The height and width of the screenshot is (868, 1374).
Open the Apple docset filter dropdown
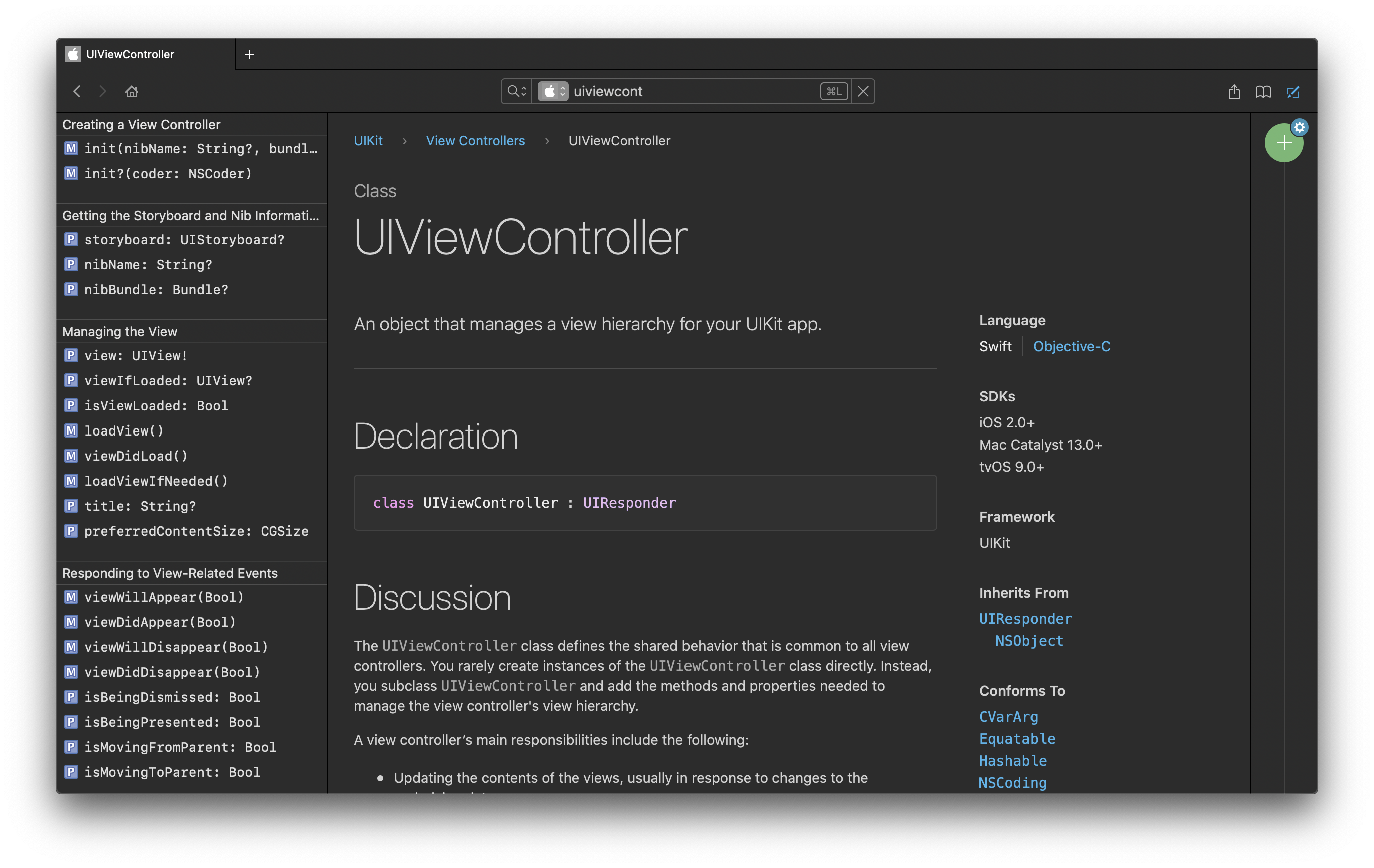tap(553, 91)
